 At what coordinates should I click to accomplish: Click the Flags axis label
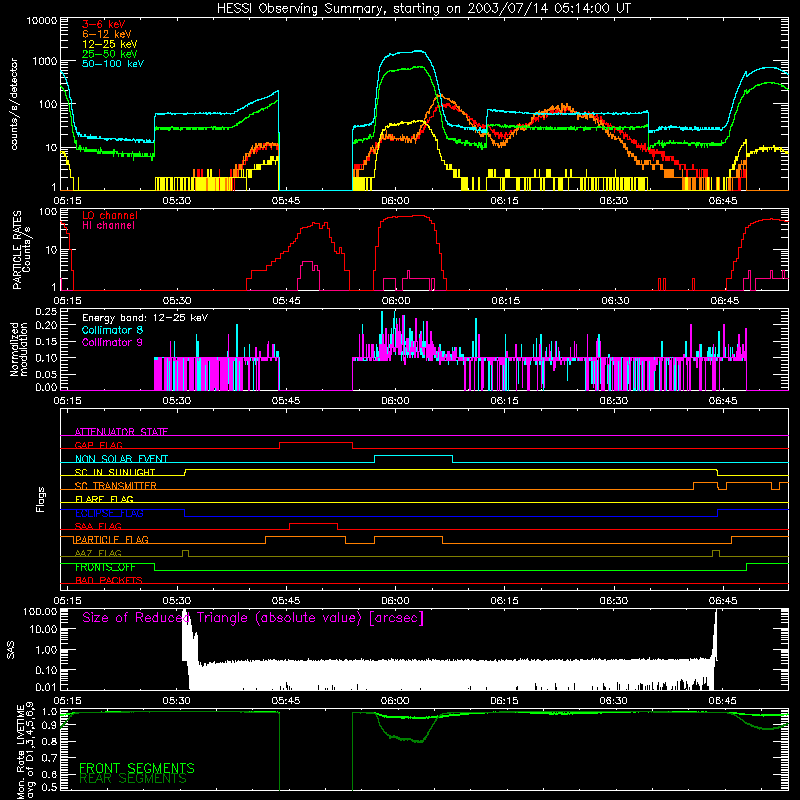pyautogui.click(x=41, y=499)
